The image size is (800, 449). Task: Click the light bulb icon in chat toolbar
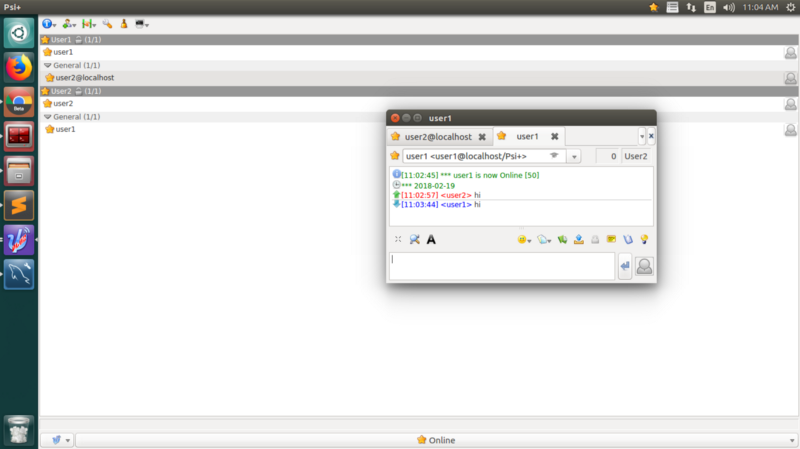coord(644,239)
